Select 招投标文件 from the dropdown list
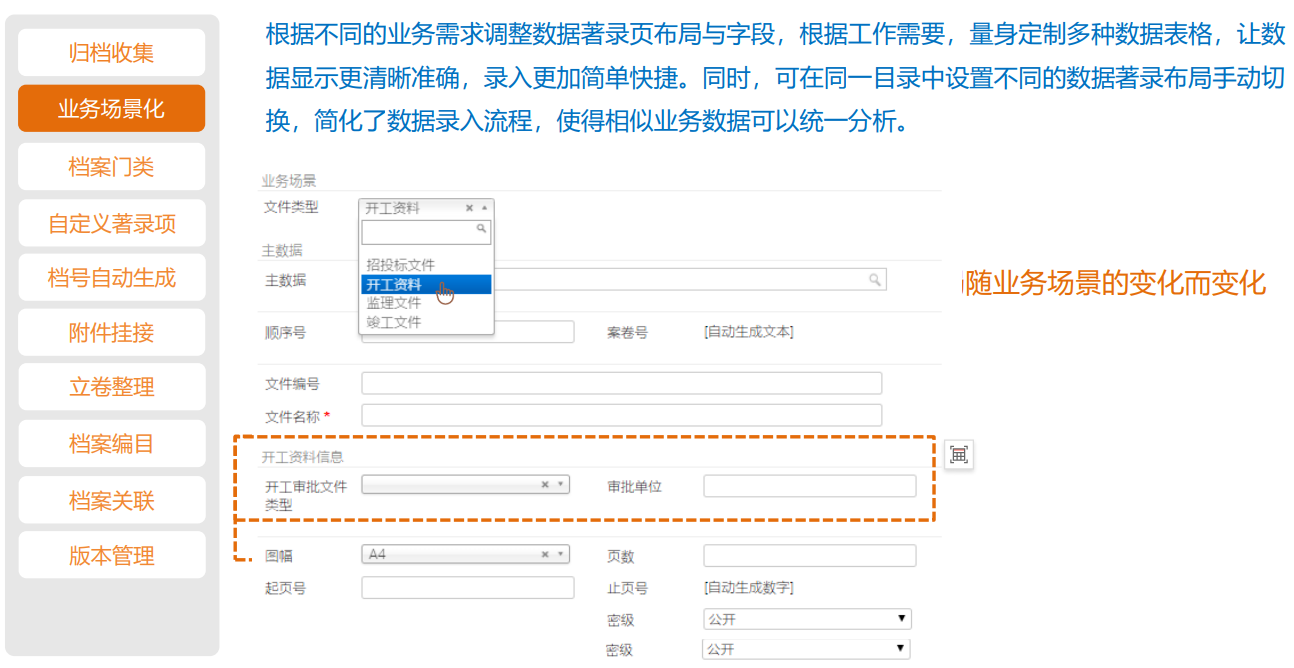1294x668 pixels. coord(401,265)
